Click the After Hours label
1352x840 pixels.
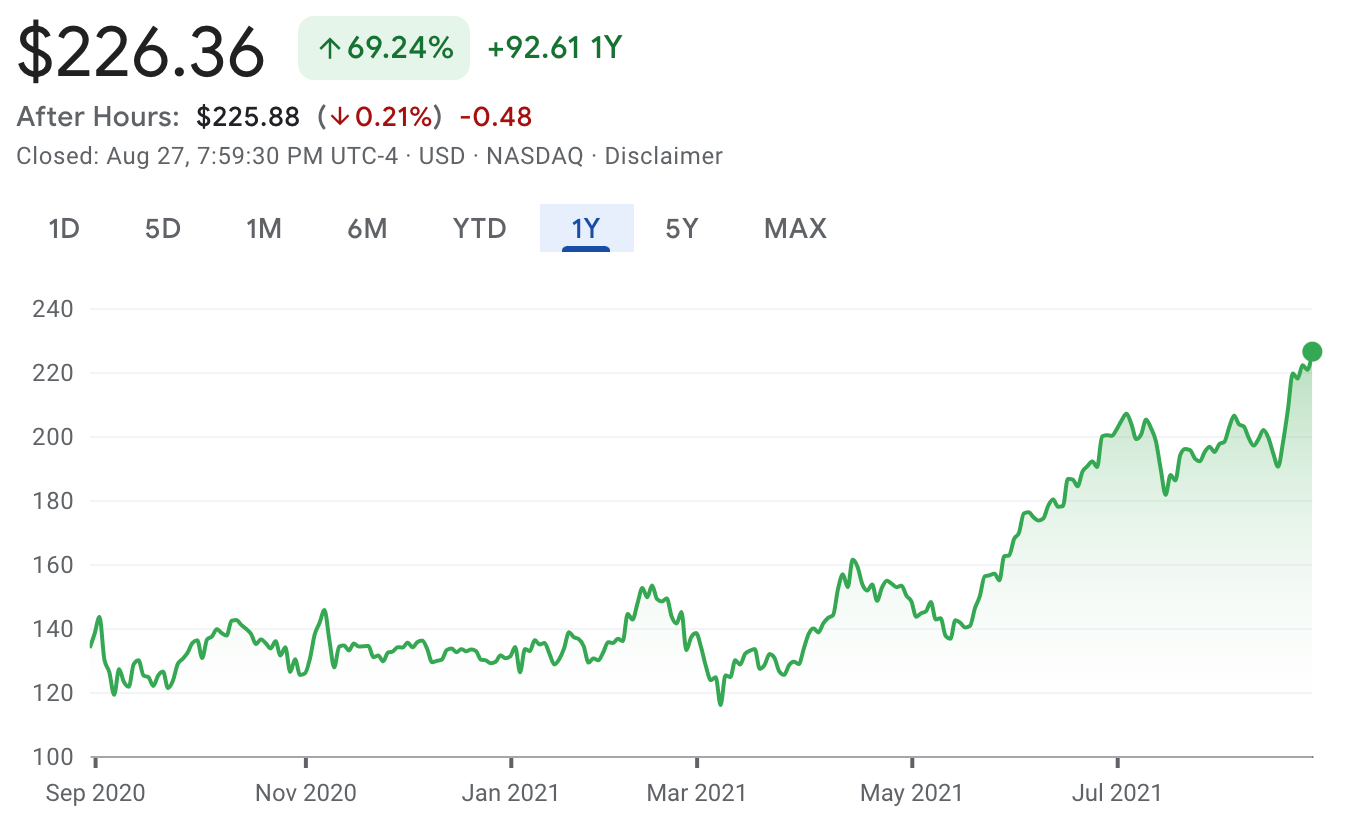point(98,117)
